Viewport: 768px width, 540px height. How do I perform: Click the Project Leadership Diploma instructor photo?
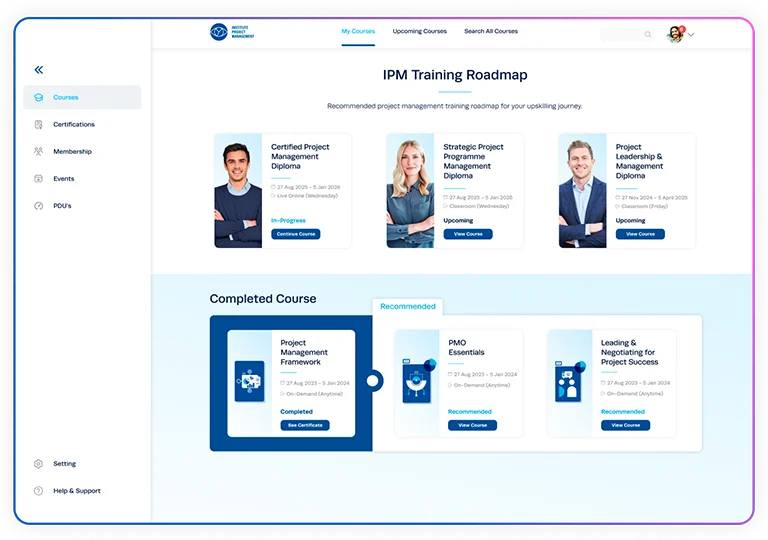(582, 191)
